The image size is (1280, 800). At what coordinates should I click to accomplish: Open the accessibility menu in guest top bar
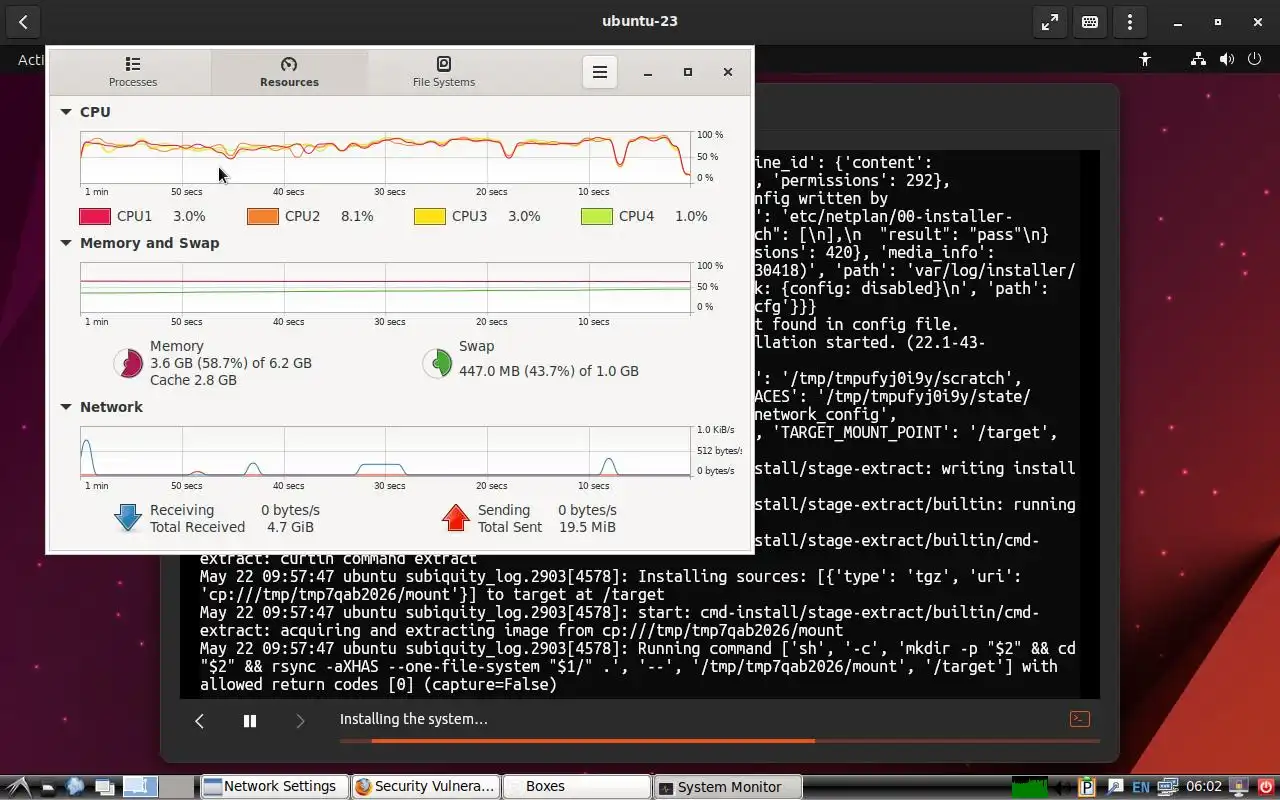pyautogui.click(x=1145, y=60)
